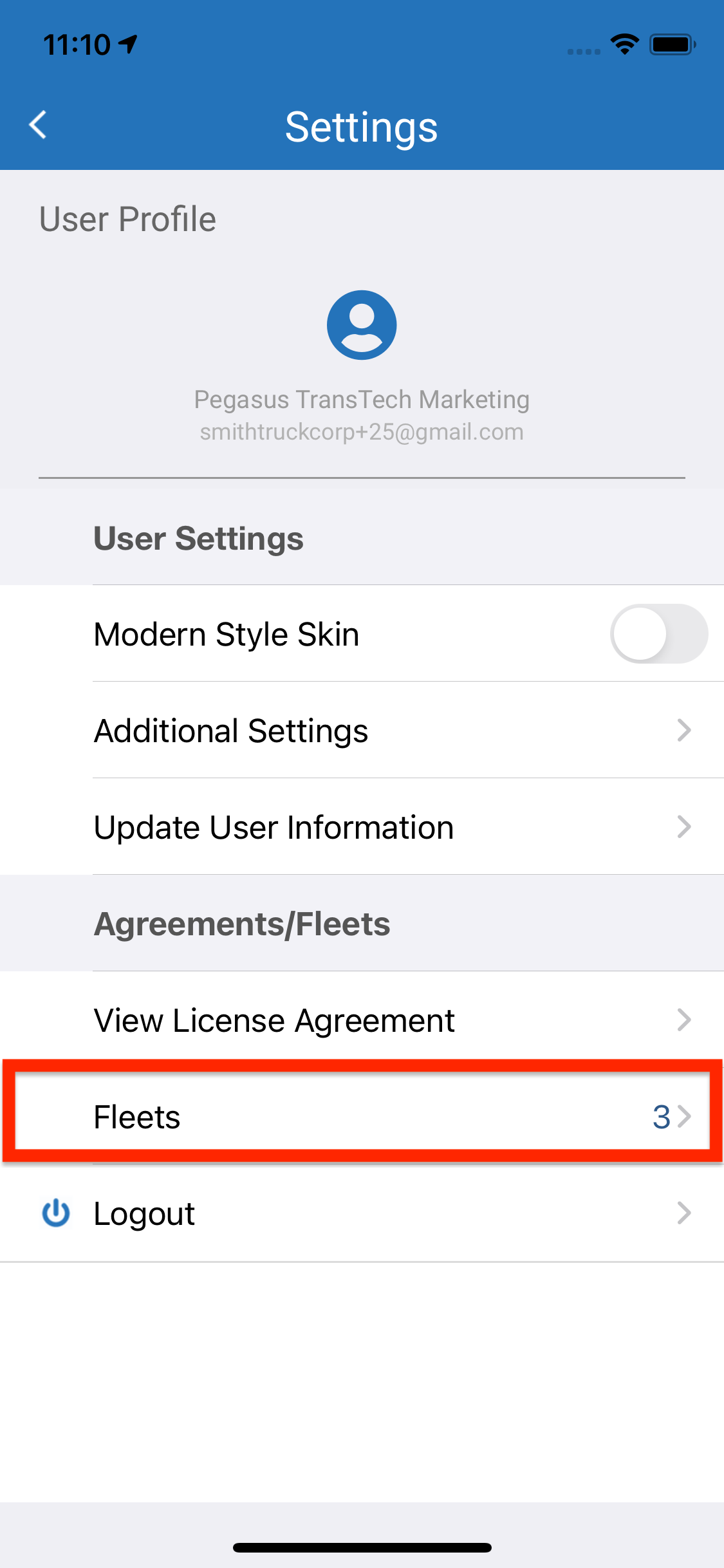Expand Additional Settings via its chevron
724x1568 pixels.
[x=684, y=730]
